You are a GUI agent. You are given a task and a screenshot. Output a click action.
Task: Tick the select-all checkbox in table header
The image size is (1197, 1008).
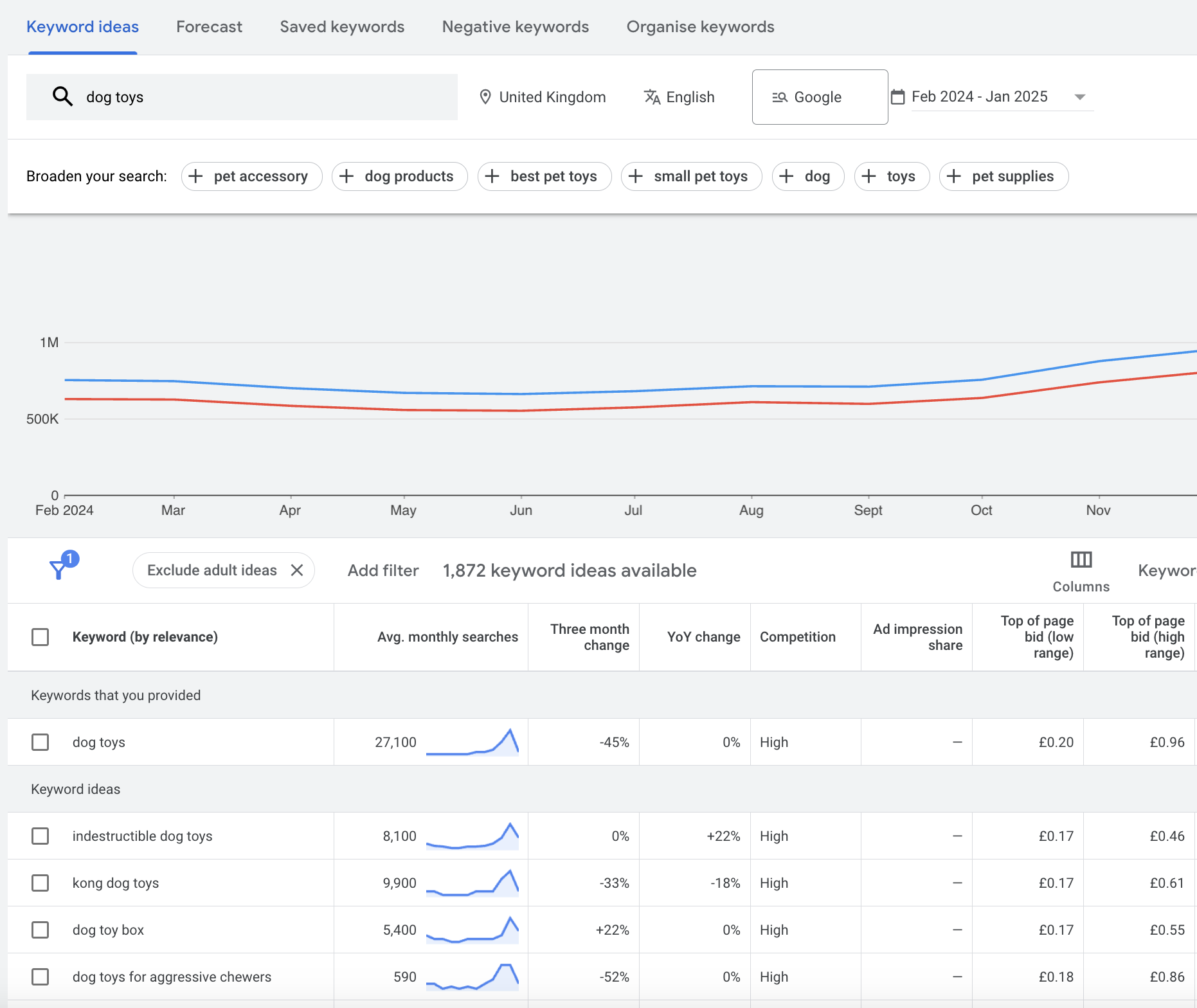point(40,637)
